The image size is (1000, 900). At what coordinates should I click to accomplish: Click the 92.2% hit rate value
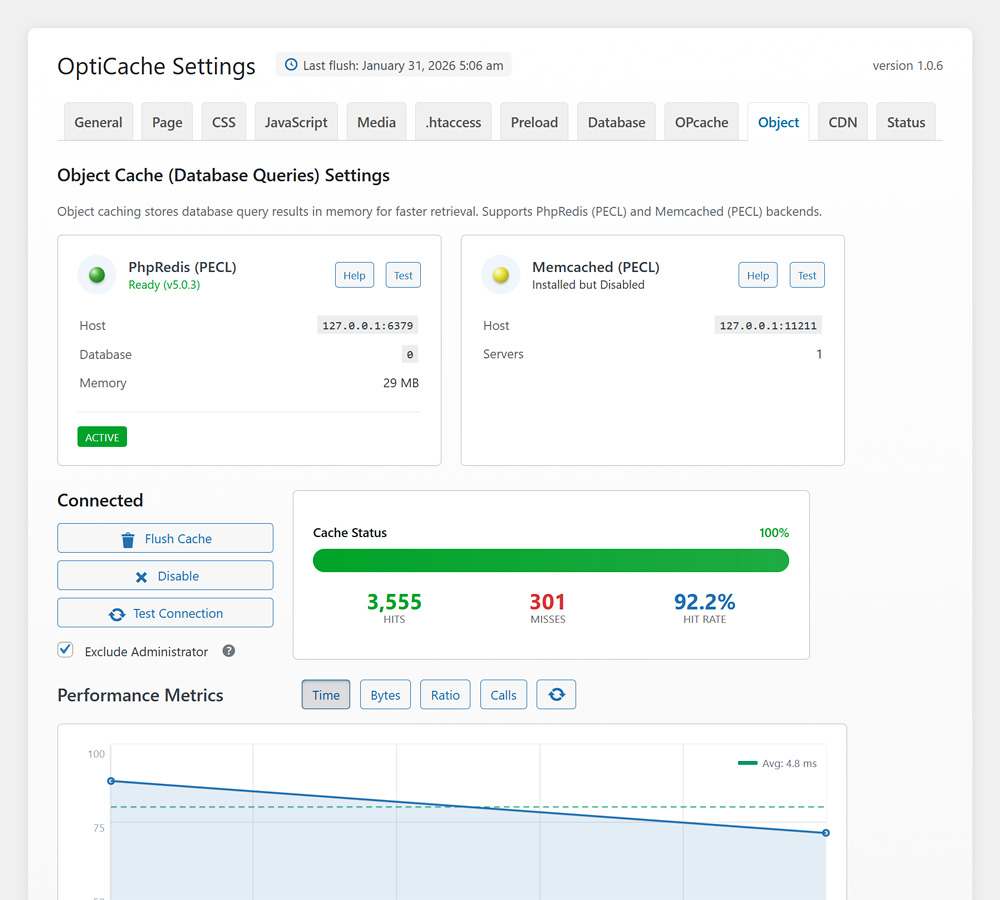pyautogui.click(x=705, y=601)
